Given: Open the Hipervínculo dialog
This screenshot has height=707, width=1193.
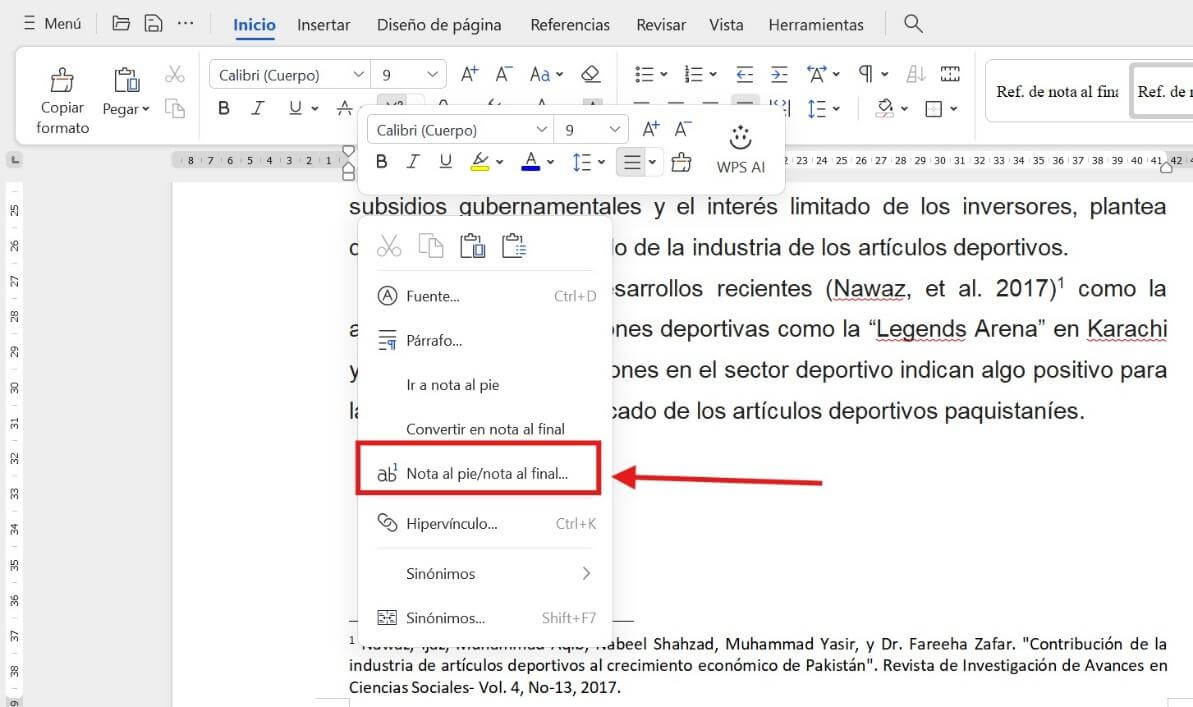Looking at the screenshot, I should coord(452,523).
